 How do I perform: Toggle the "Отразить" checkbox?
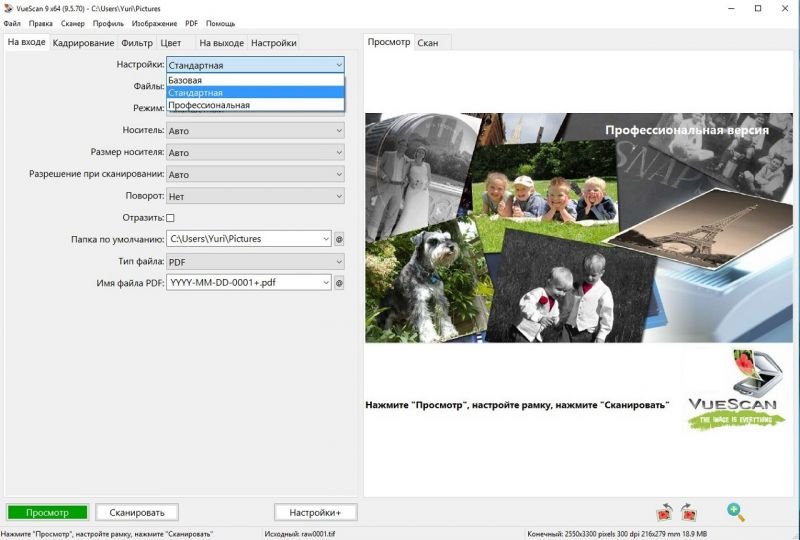(x=170, y=217)
